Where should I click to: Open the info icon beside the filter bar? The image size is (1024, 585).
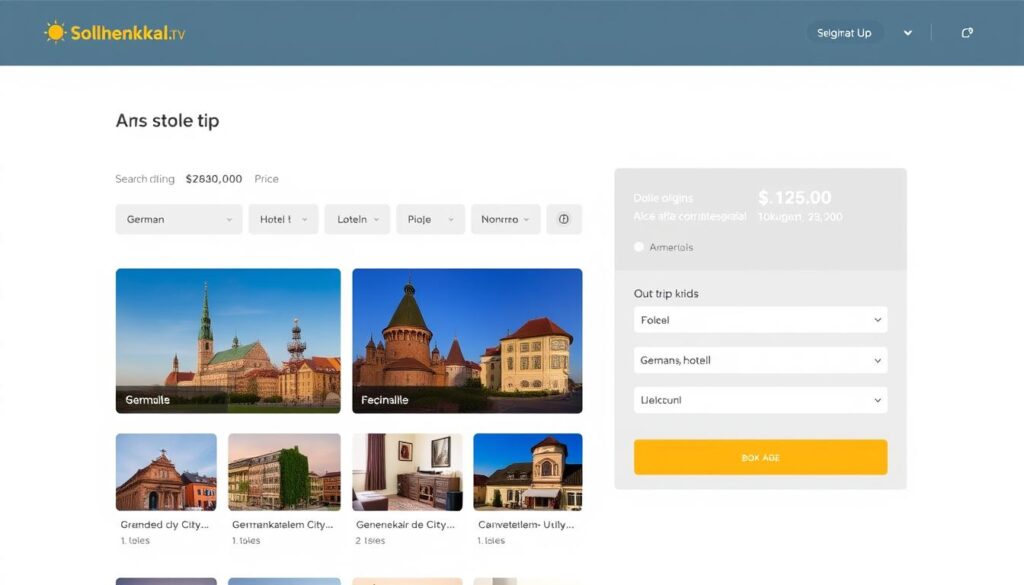tap(564, 219)
